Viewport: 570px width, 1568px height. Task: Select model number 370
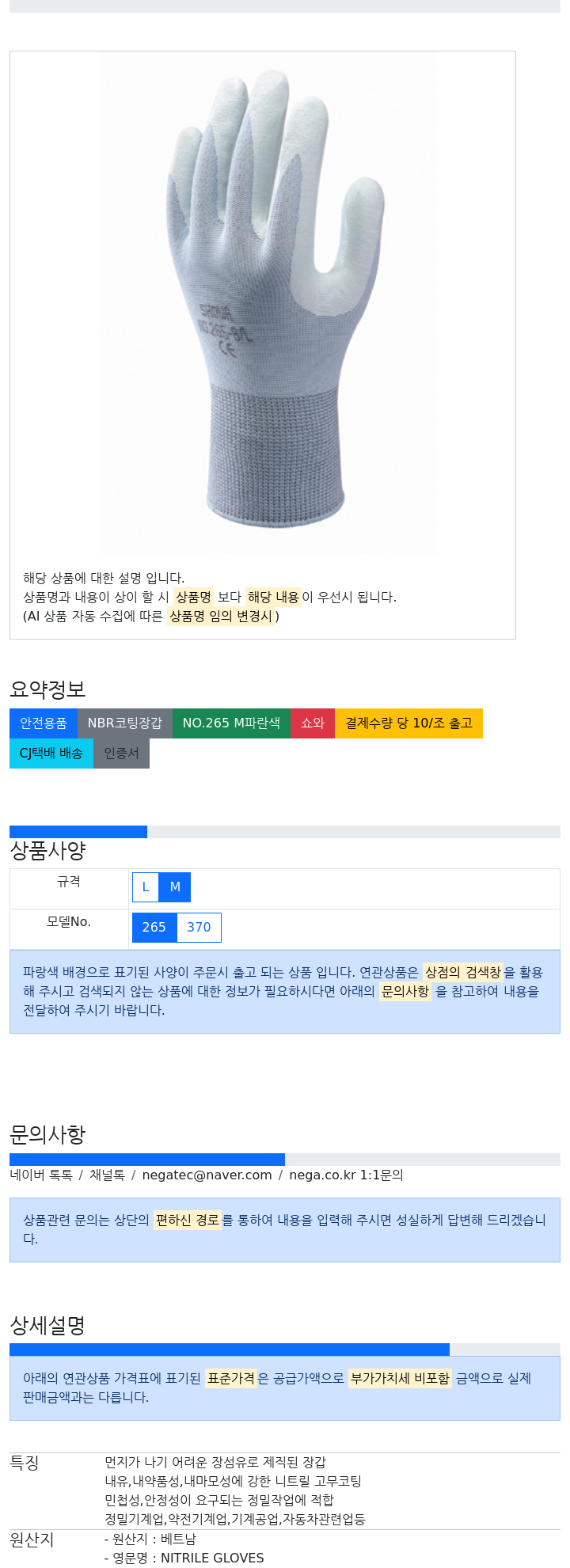coord(199,928)
